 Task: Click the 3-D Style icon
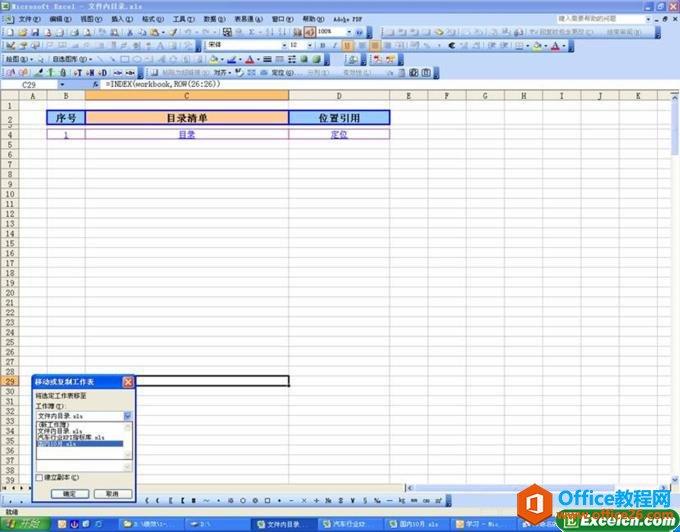tap(317, 59)
